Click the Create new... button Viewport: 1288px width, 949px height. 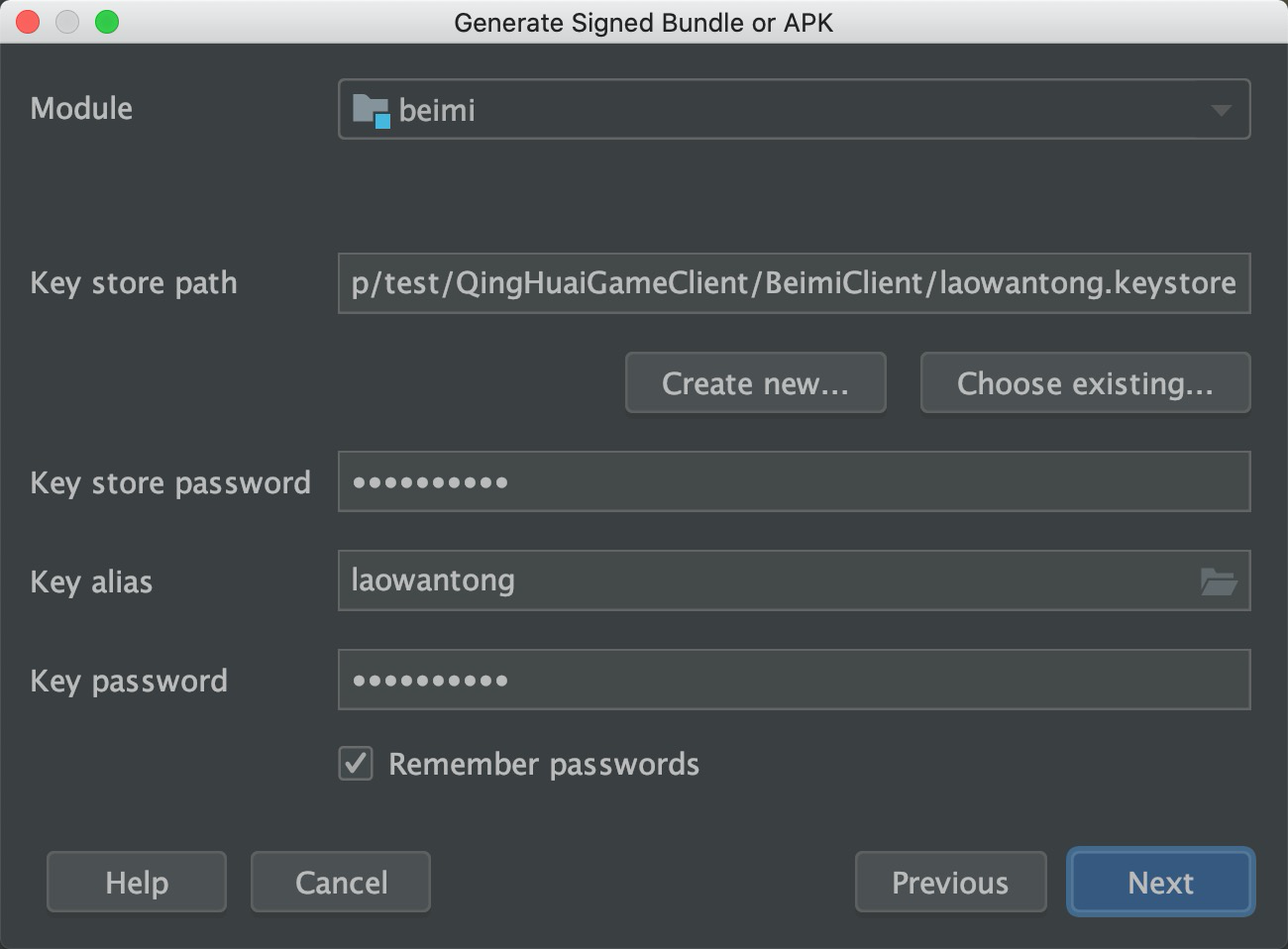[x=755, y=382]
